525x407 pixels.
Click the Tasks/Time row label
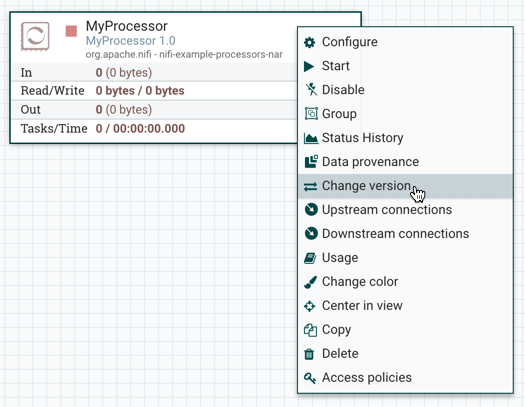tap(54, 129)
